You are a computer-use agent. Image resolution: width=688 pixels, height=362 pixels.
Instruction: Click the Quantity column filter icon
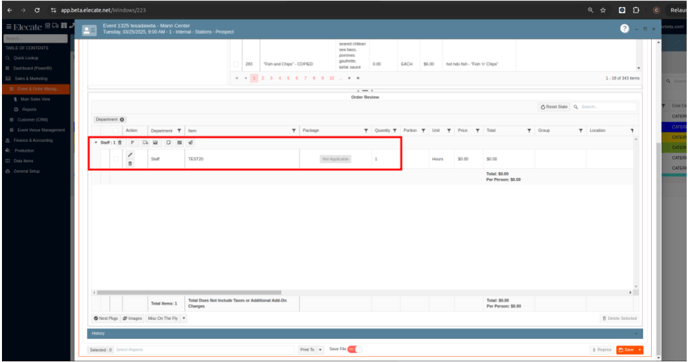[394, 131]
